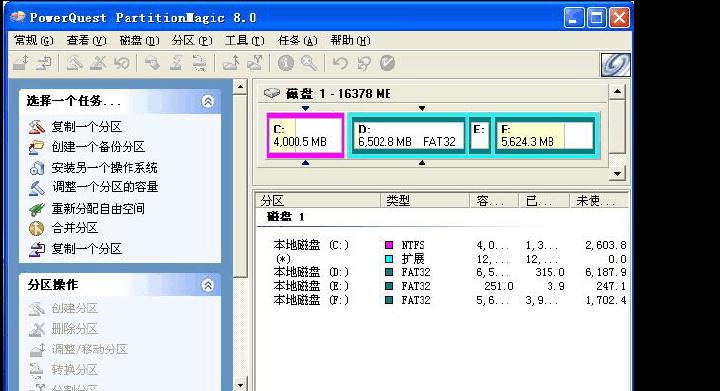Viewport: 720px width, 391px height.
Task: Open the 常规(G) menu
Action: point(34,40)
